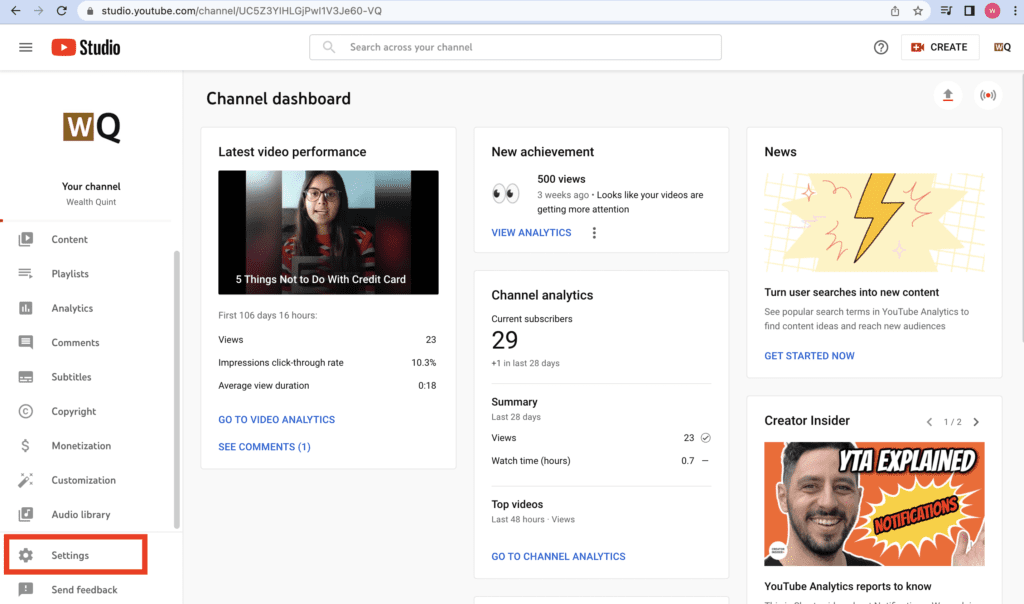The width and height of the screenshot is (1024, 604).
Task: Click the Monetization dollar icon
Action: point(25,446)
